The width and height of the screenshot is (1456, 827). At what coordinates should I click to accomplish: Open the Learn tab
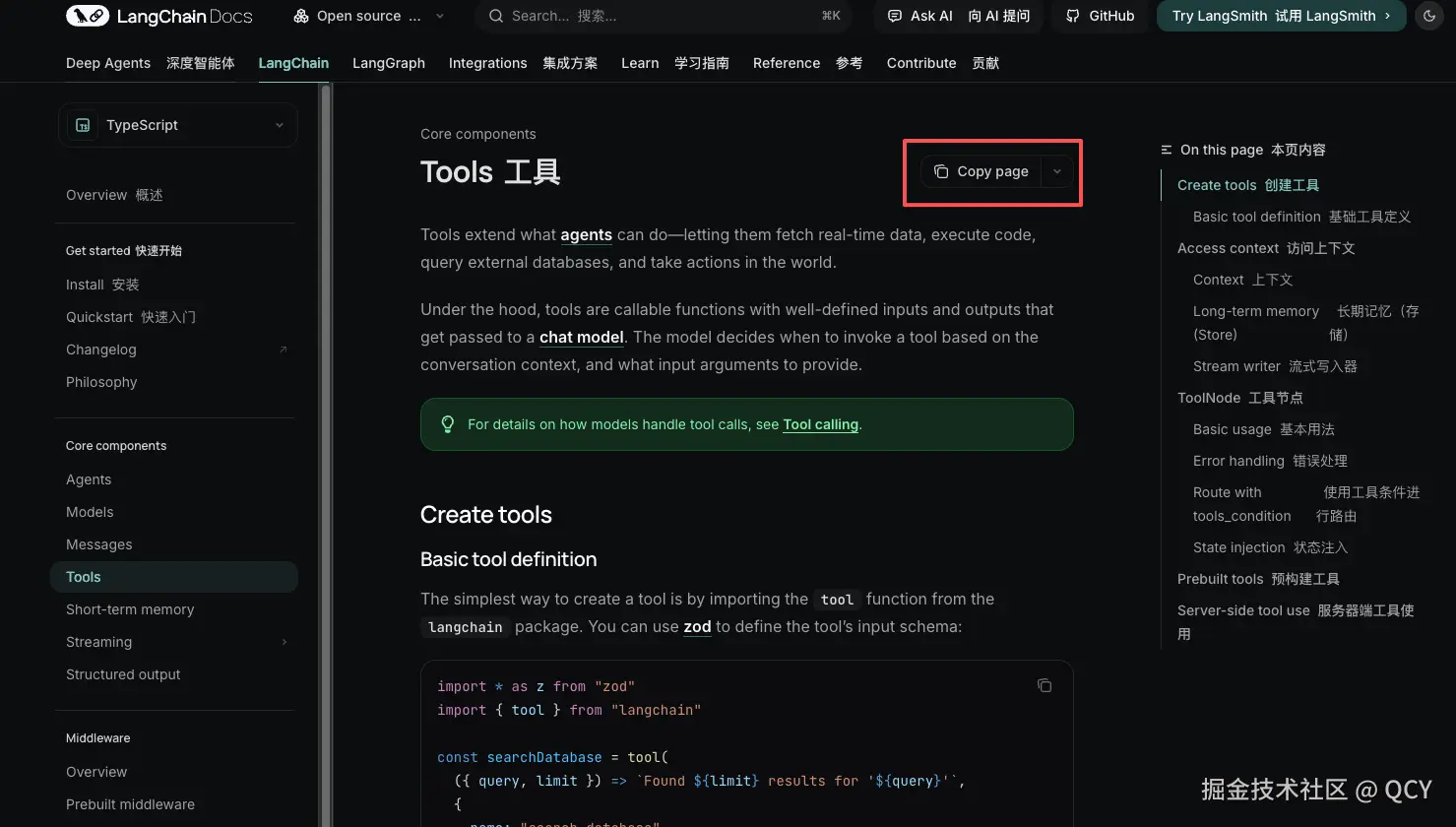click(675, 63)
